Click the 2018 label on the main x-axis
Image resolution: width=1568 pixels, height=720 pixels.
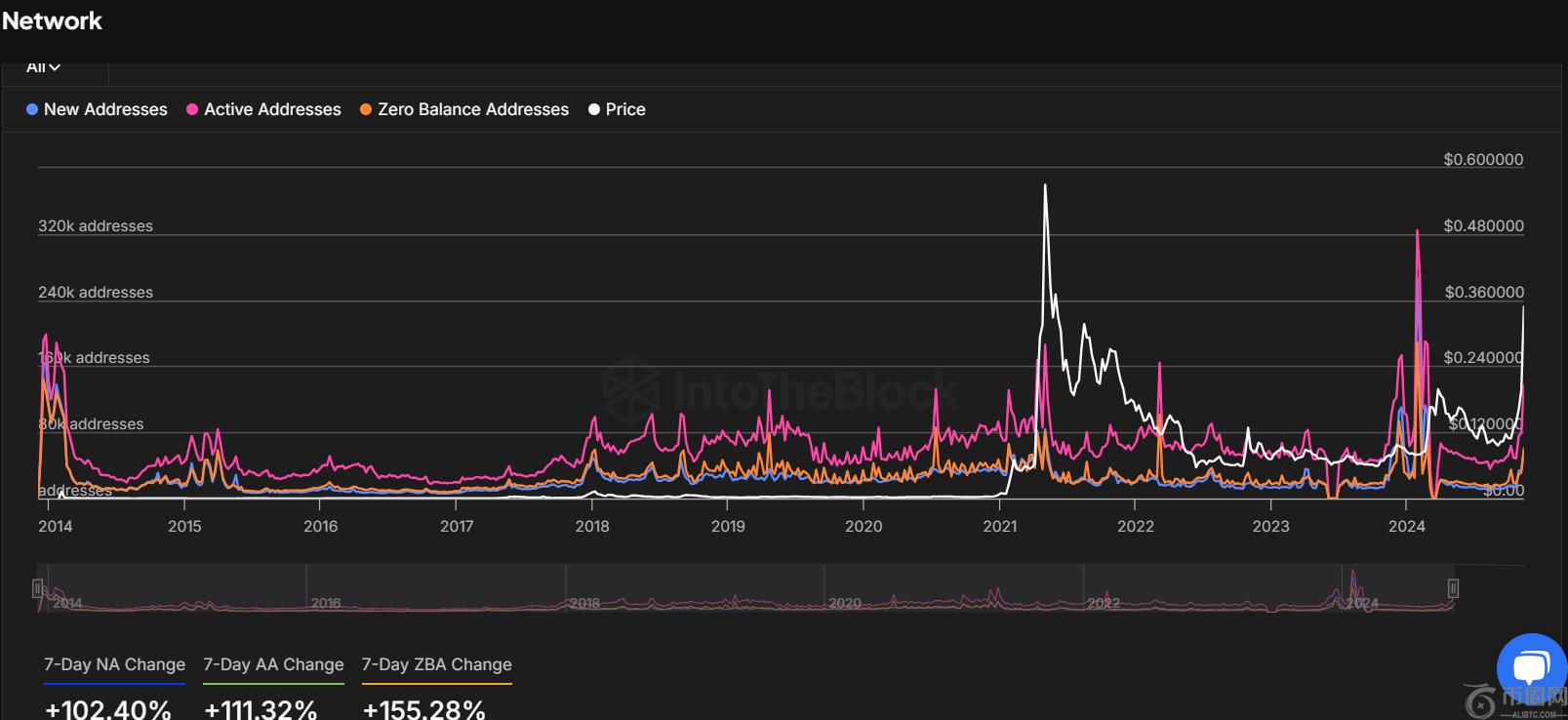point(592,526)
